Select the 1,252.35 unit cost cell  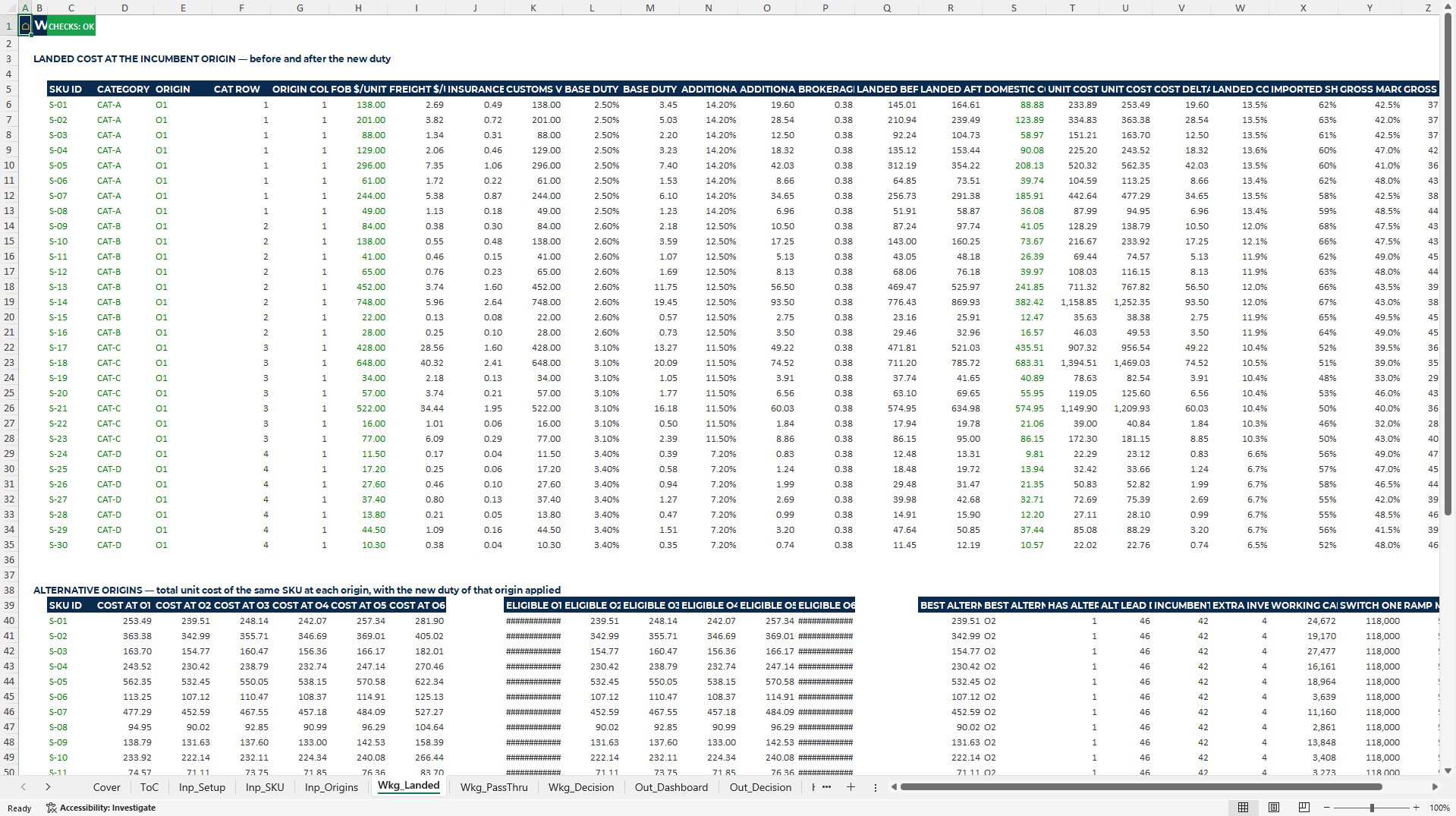[x=1125, y=302]
